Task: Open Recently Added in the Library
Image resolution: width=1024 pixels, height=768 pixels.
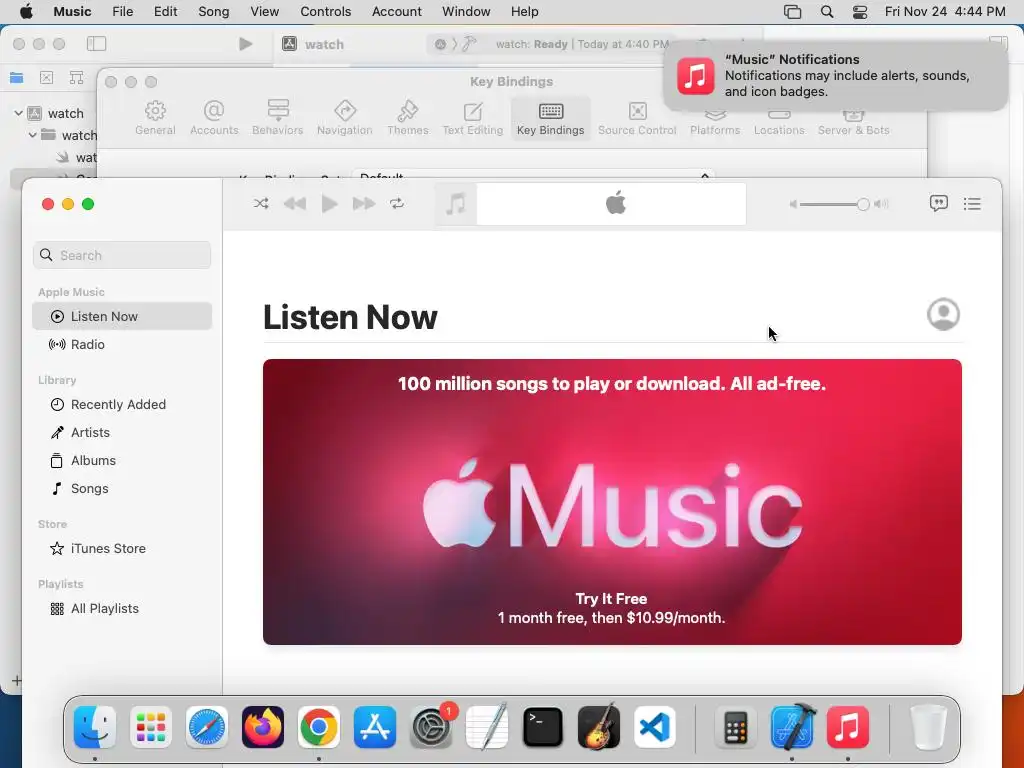Action: coord(122,404)
